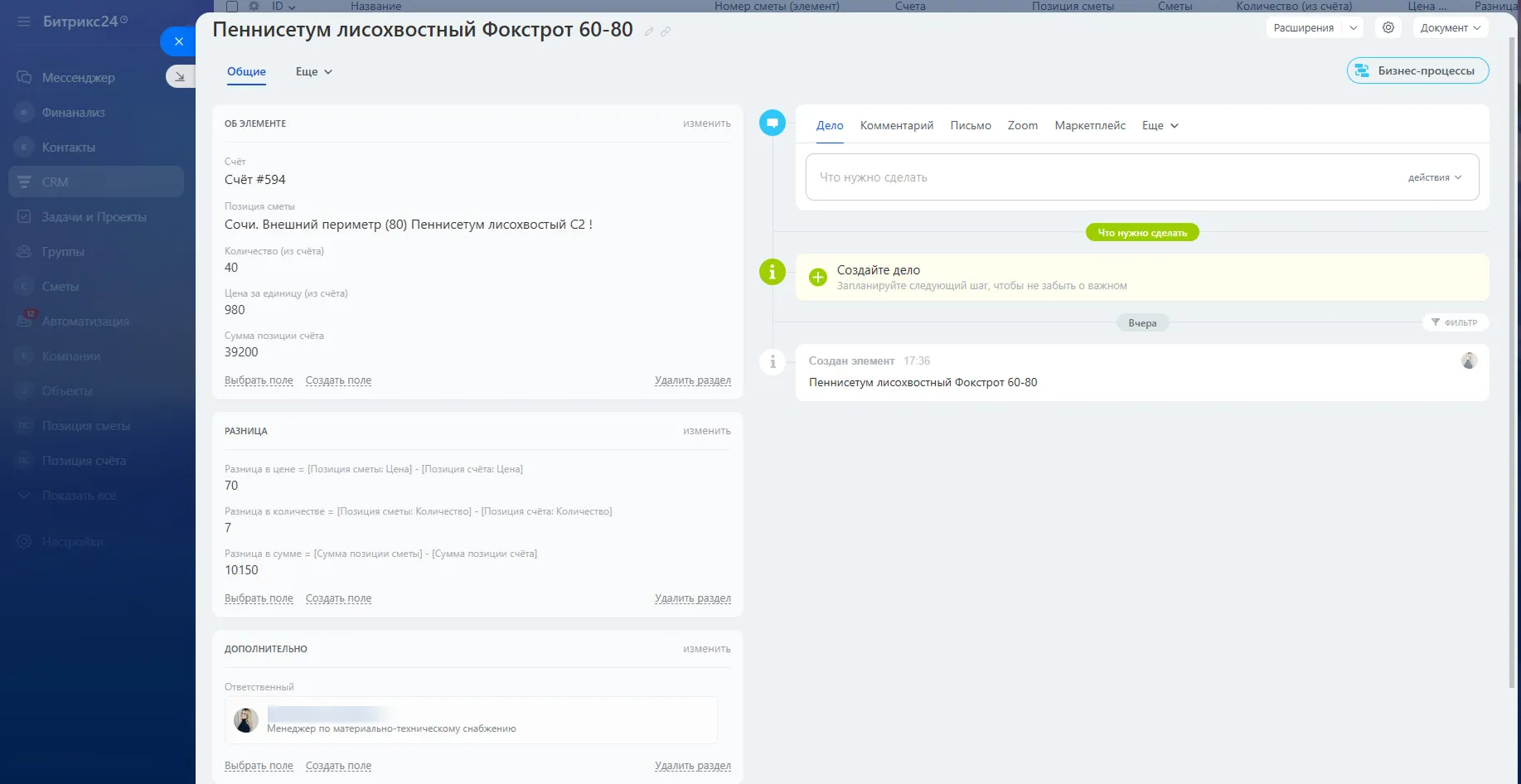
Task: Copy link using chain icon beside title
Action: [666, 31]
